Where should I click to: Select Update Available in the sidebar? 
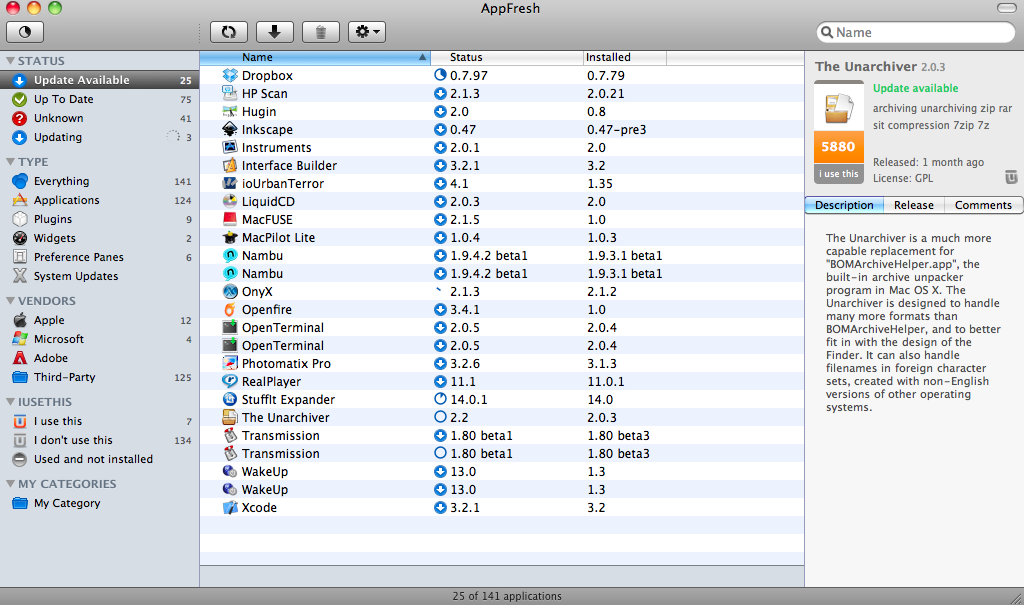99,80
